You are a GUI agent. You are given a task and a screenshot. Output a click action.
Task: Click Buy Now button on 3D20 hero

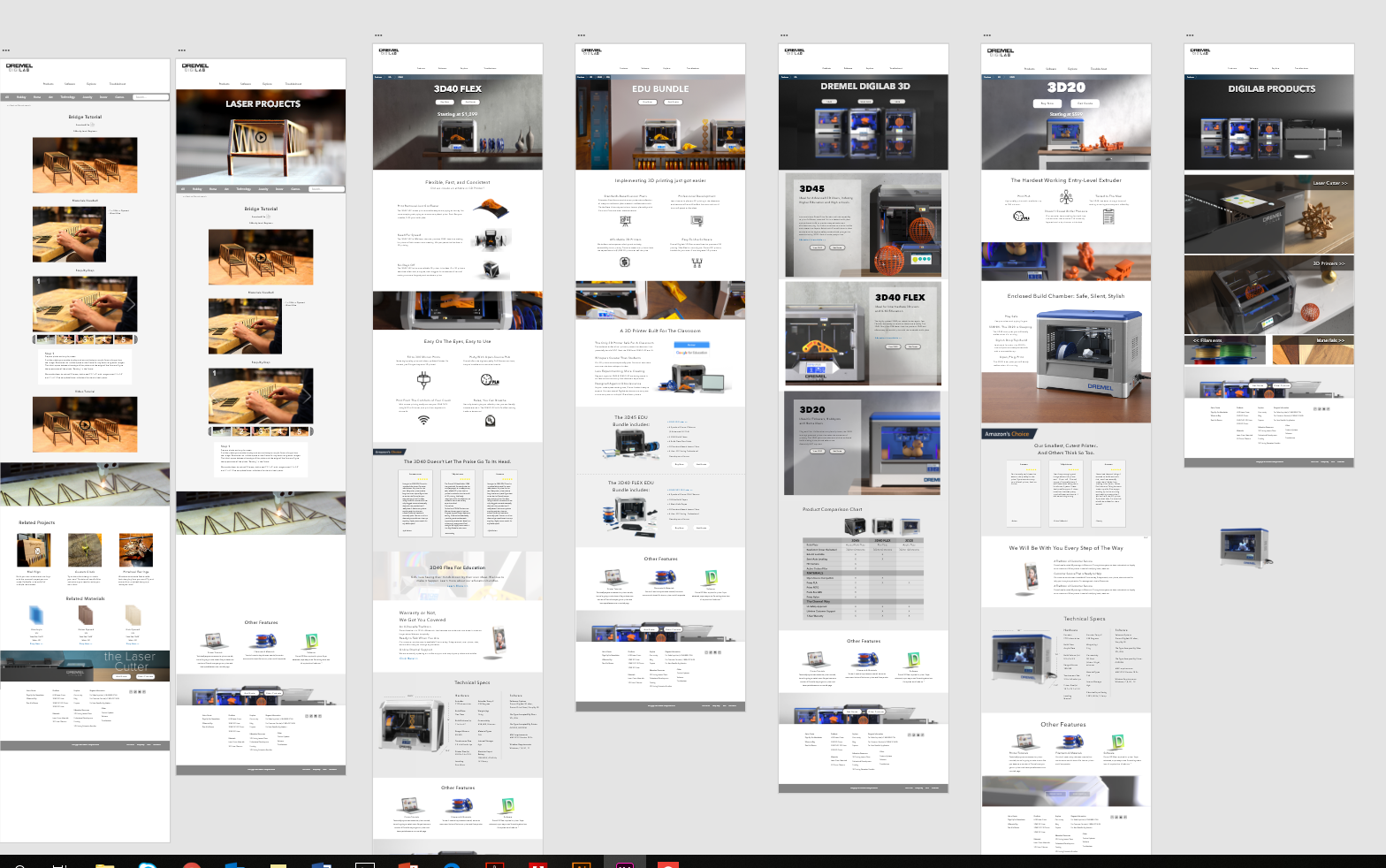[x=1047, y=103]
